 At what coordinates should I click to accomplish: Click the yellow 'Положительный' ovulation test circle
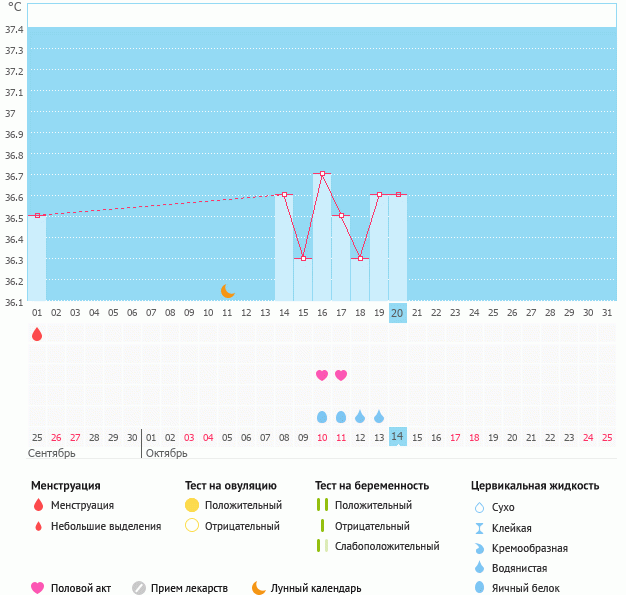(x=192, y=505)
